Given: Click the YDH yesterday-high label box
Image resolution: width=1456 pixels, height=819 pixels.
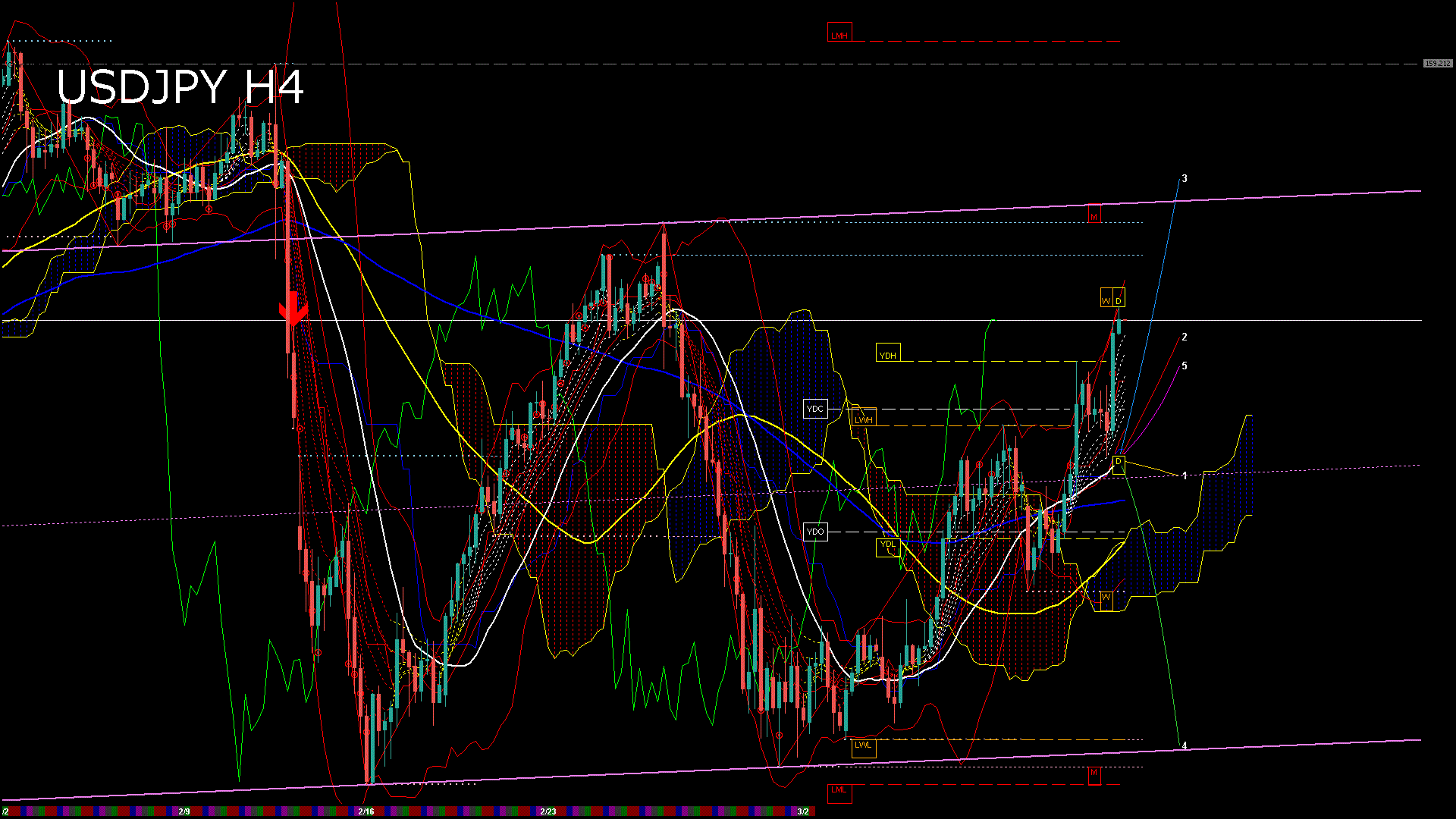Looking at the screenshot, I should (x=888, y=353).
